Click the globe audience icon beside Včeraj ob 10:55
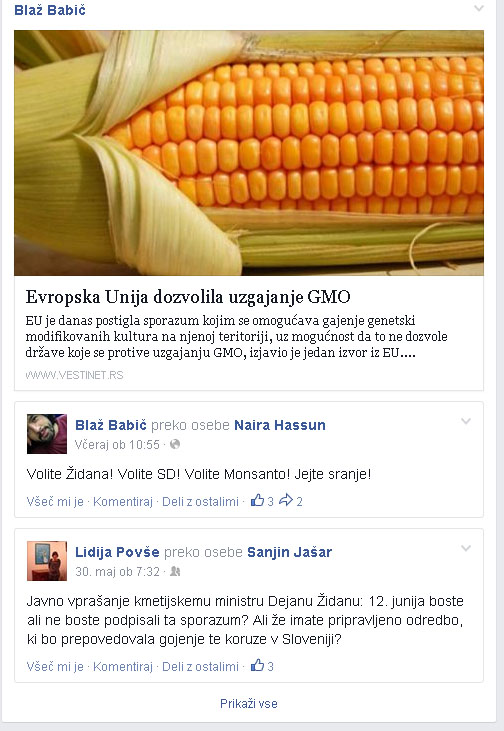504x731 pixels. point(175,444)
